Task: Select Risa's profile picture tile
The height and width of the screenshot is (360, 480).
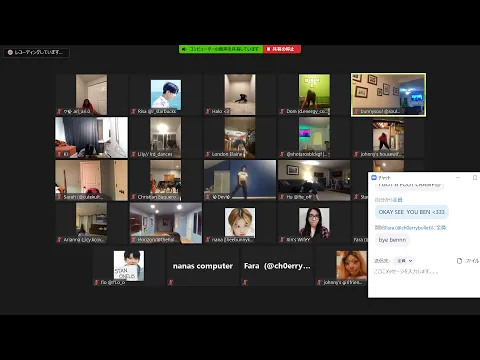Action: click(x=166, y=95)
